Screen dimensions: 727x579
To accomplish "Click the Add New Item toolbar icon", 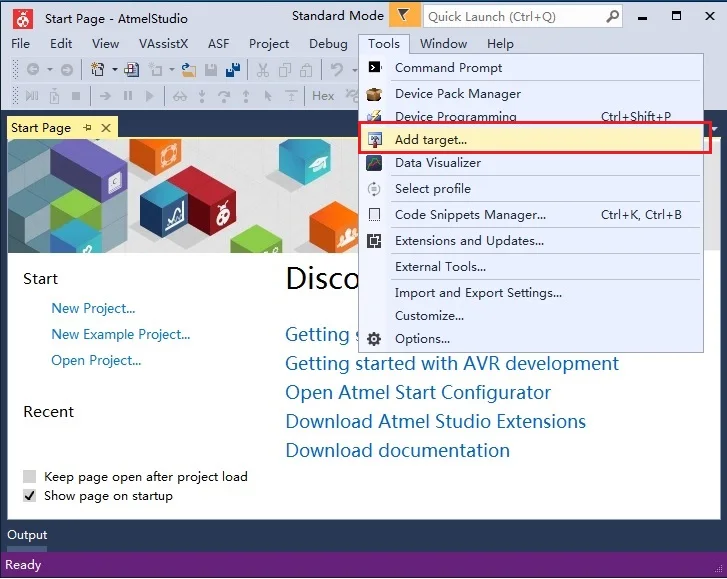I will tap(155, 70).
